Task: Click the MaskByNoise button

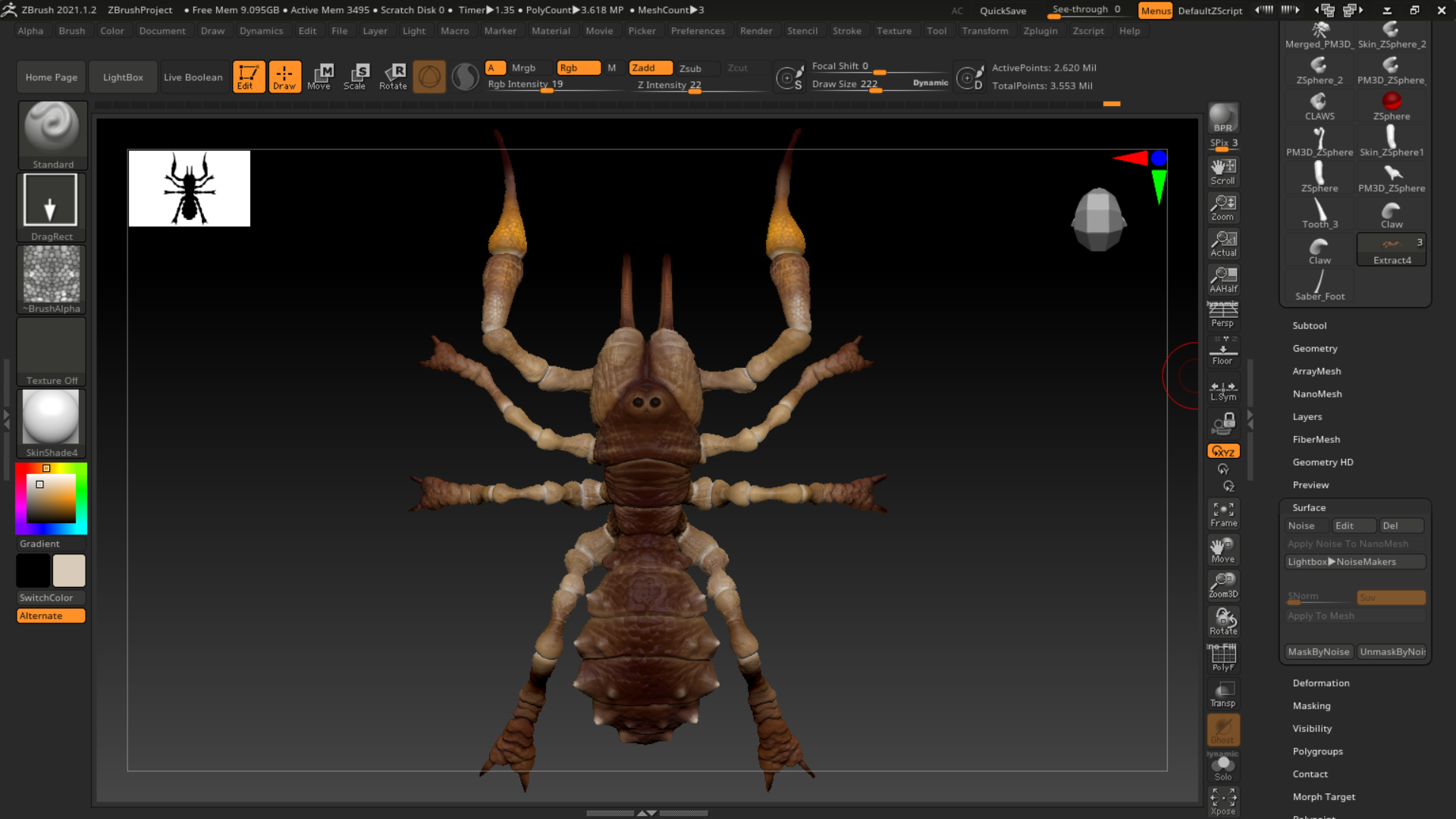Action: [1318, 651]
